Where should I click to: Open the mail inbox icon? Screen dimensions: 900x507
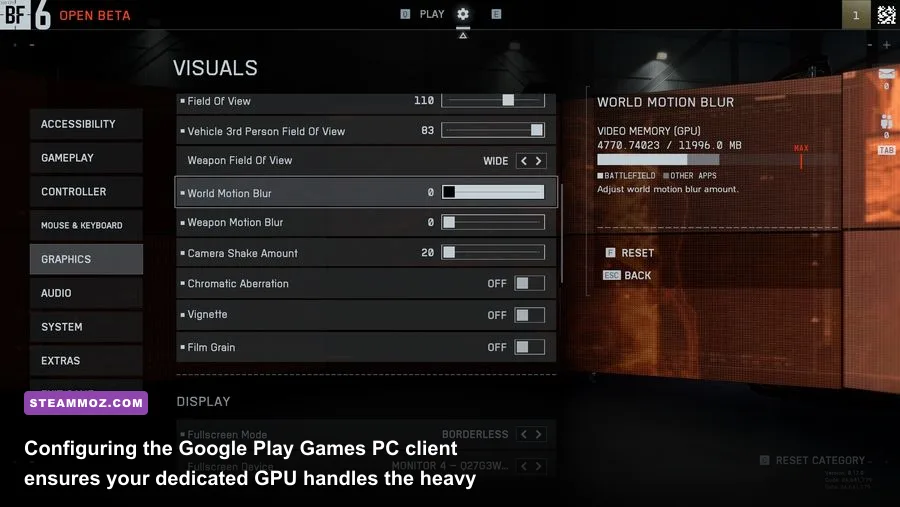pyautogui.click(x=886, y=73)
